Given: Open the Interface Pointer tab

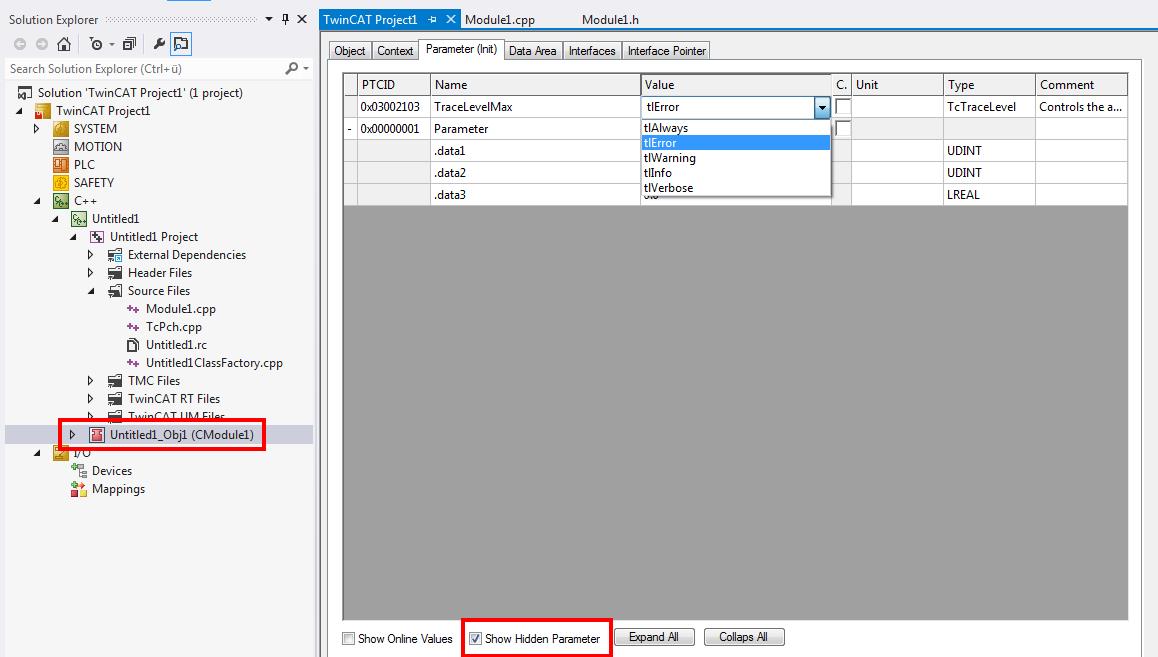Looking at the screenshot, I should (x=667, y=51).
